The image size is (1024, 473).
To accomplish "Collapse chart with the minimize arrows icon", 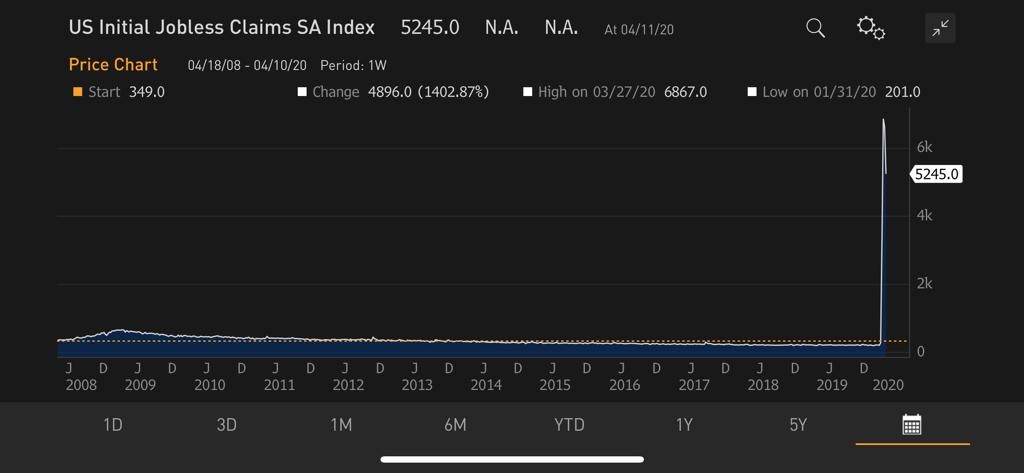I will [940, 28].
